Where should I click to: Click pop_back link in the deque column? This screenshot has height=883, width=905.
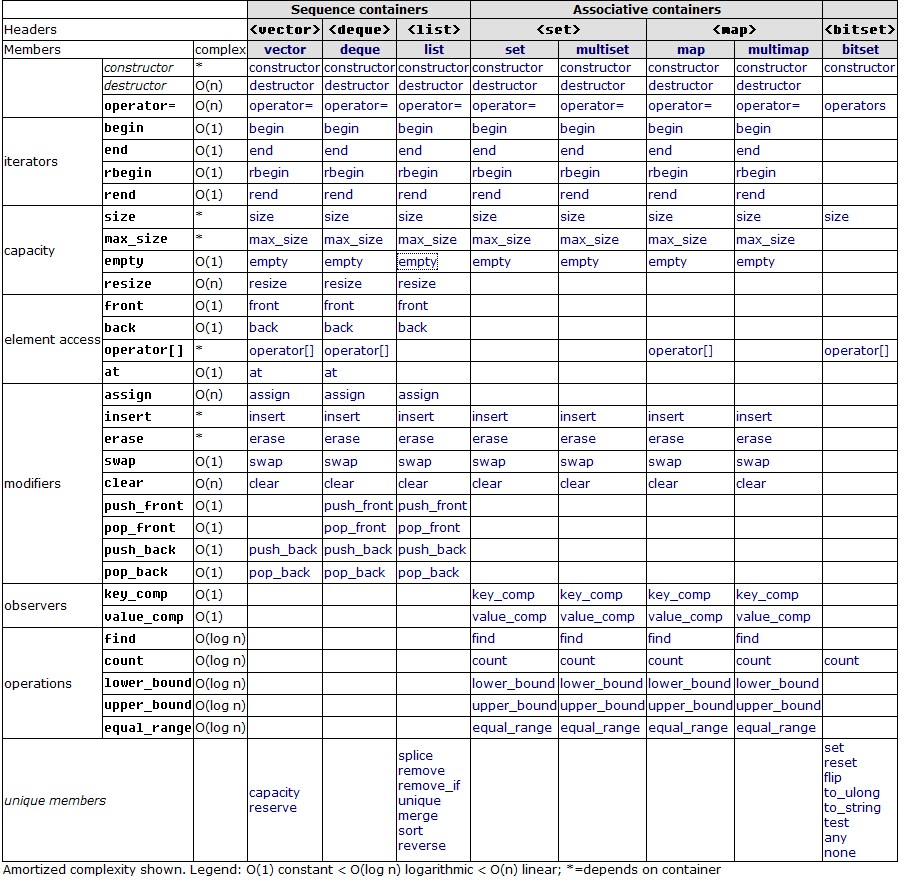354,573
